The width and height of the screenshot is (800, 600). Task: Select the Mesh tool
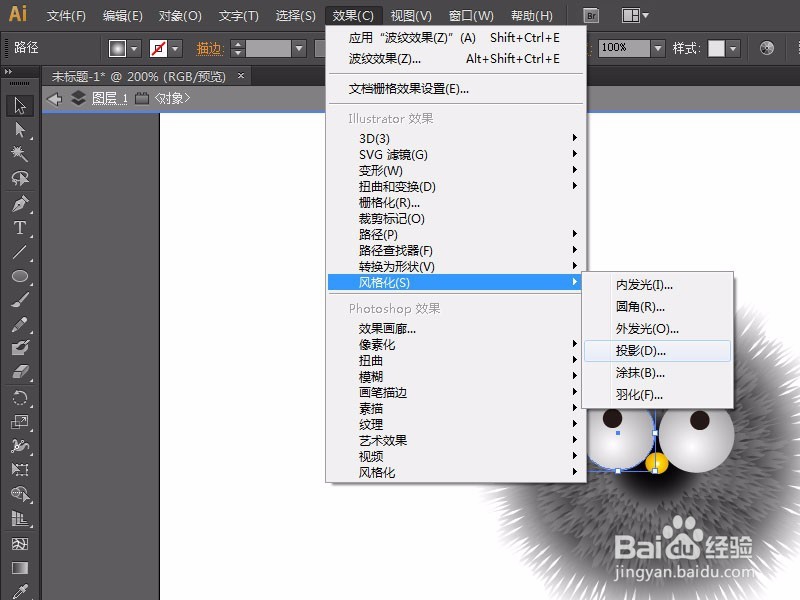pyautogui.click(x=20, y=544)
